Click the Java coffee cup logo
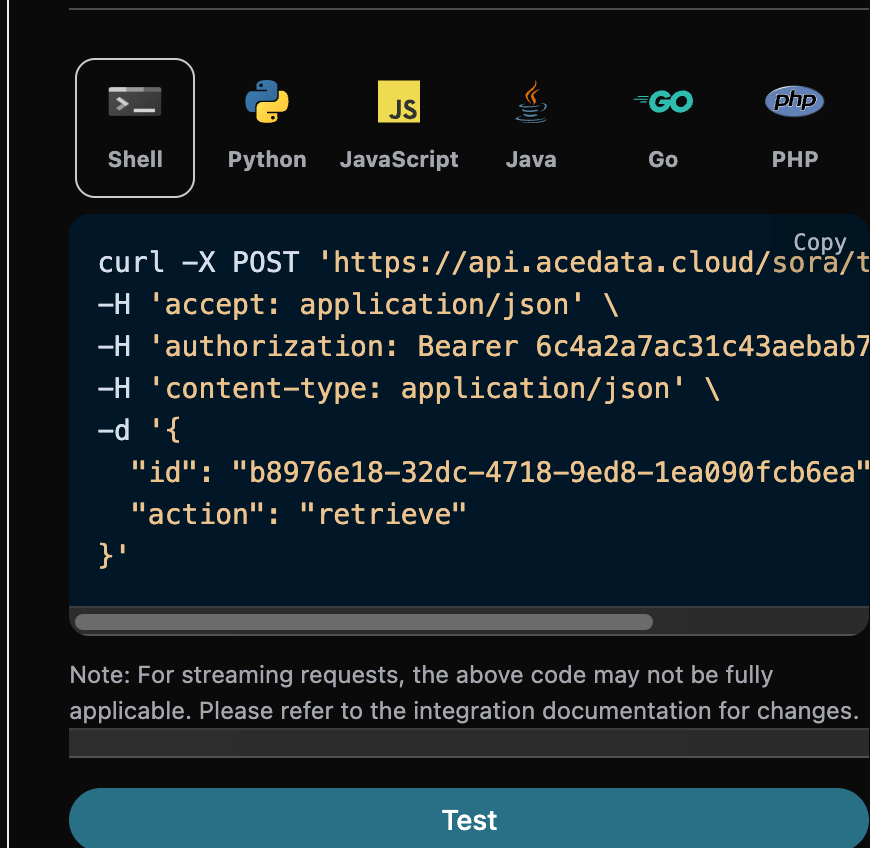Image resolution: width=870 pixels, height=848 pixels. (x=531, y=102)
